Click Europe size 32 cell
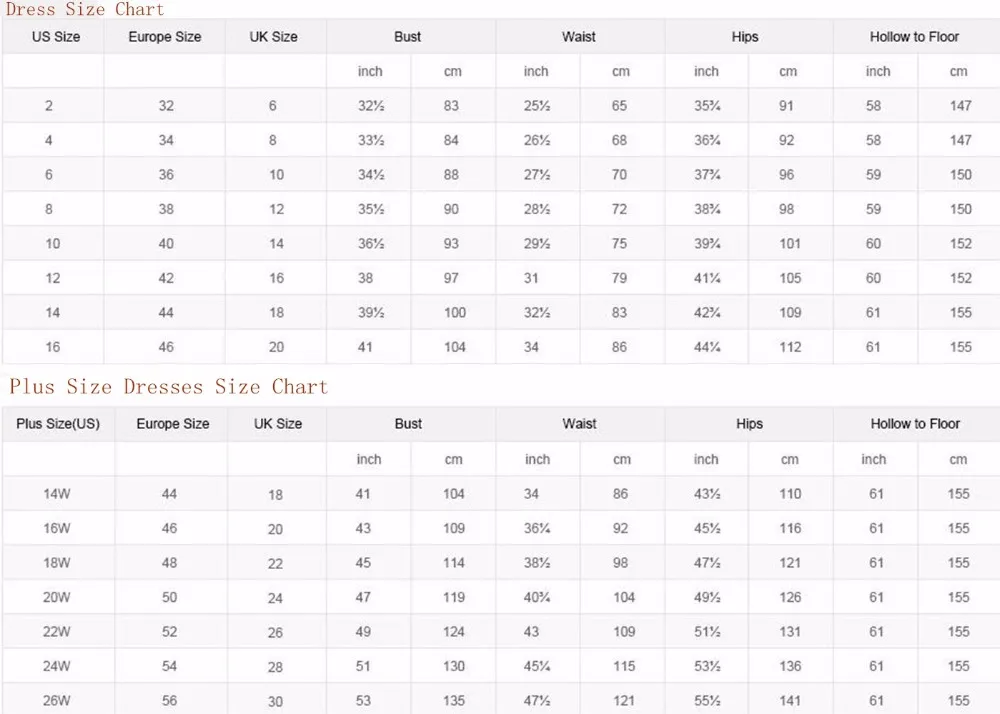 (166, 106)
